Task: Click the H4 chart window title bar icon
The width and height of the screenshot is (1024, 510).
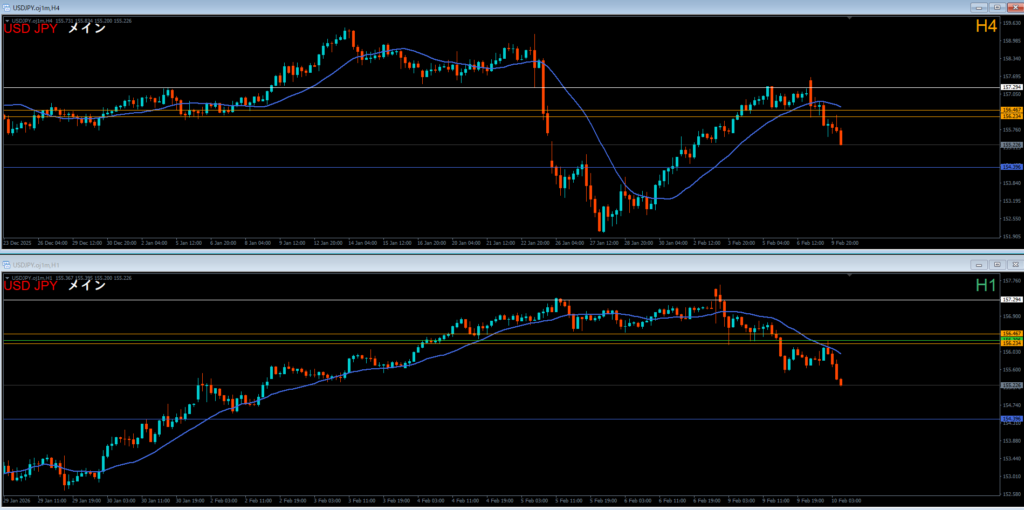Action: pos(7,6)
